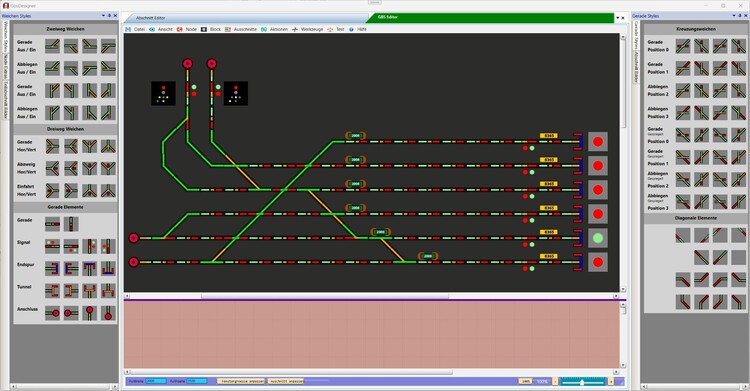This screenshot has height=391, width=750.
Task: Choose the first Dreiweg Weichen Gerade icon
Action: pyautogui.click(x=53, y=145)
